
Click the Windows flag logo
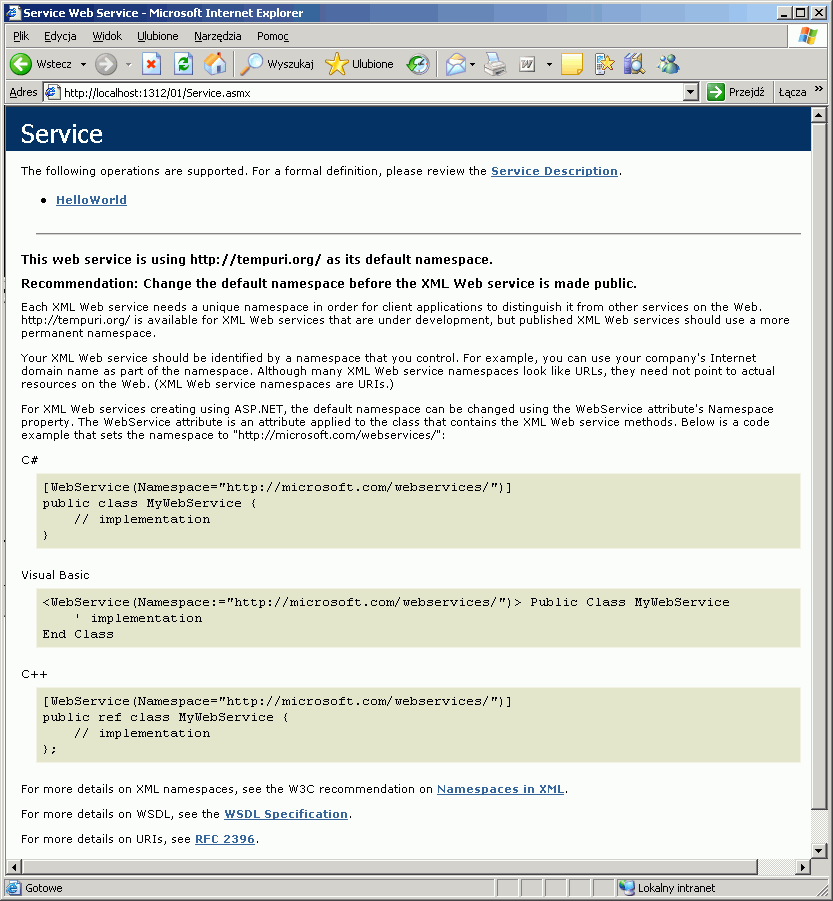pos(808,36)
